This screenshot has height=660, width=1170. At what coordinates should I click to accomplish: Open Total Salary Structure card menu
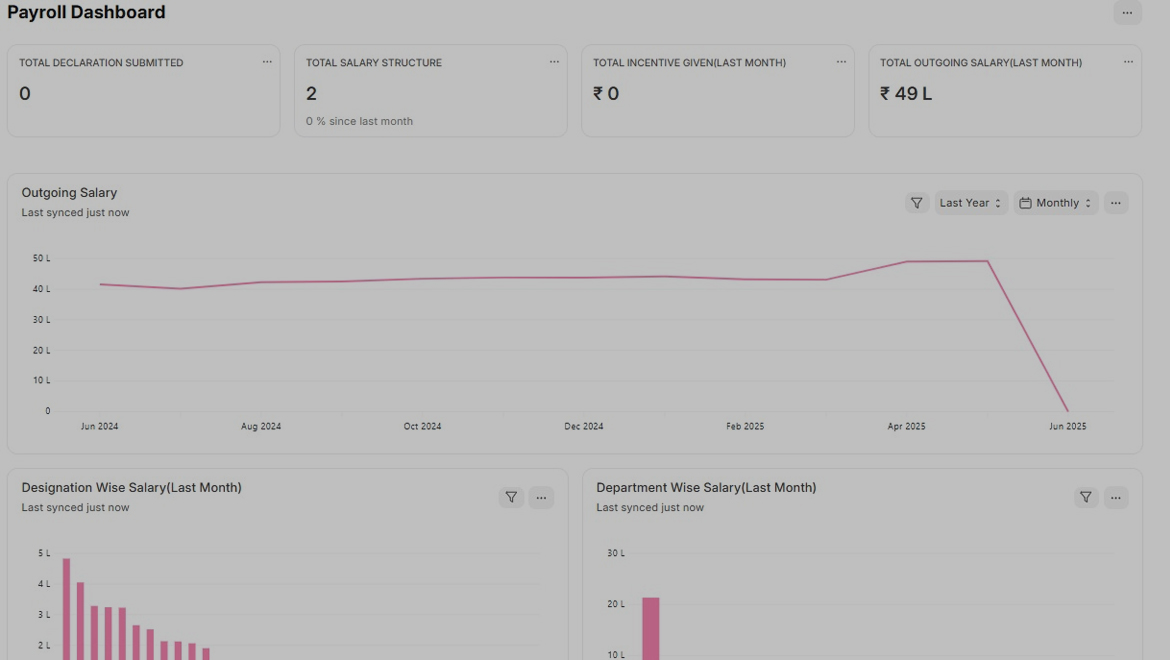pyautogui.click(x=554, y=62)
